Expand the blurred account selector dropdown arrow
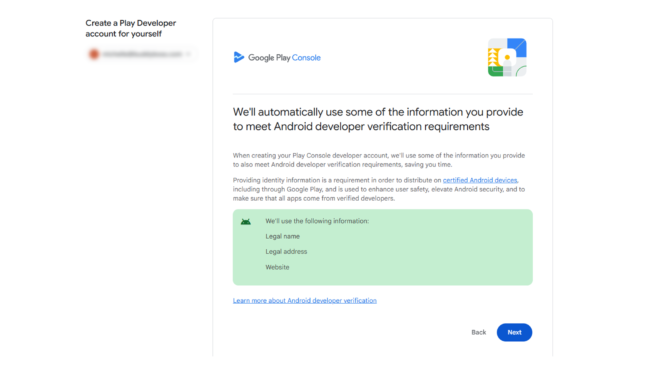The width and height of the screenshot is (660, 371). tap(189, 54)
